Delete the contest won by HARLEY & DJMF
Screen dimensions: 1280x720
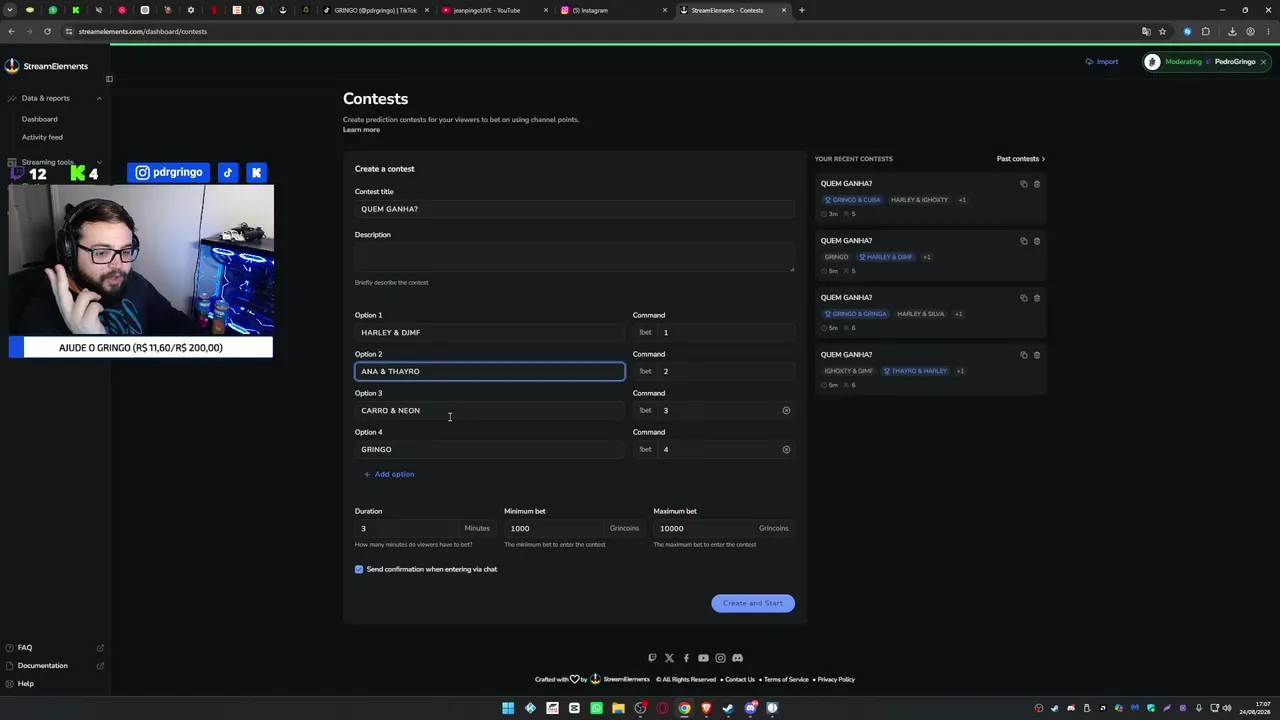(1037, 241)
